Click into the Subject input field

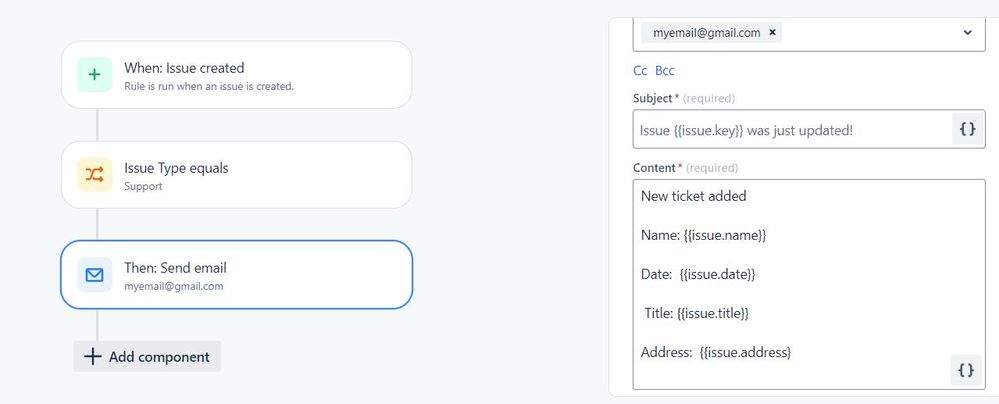[x=792, y=131]
